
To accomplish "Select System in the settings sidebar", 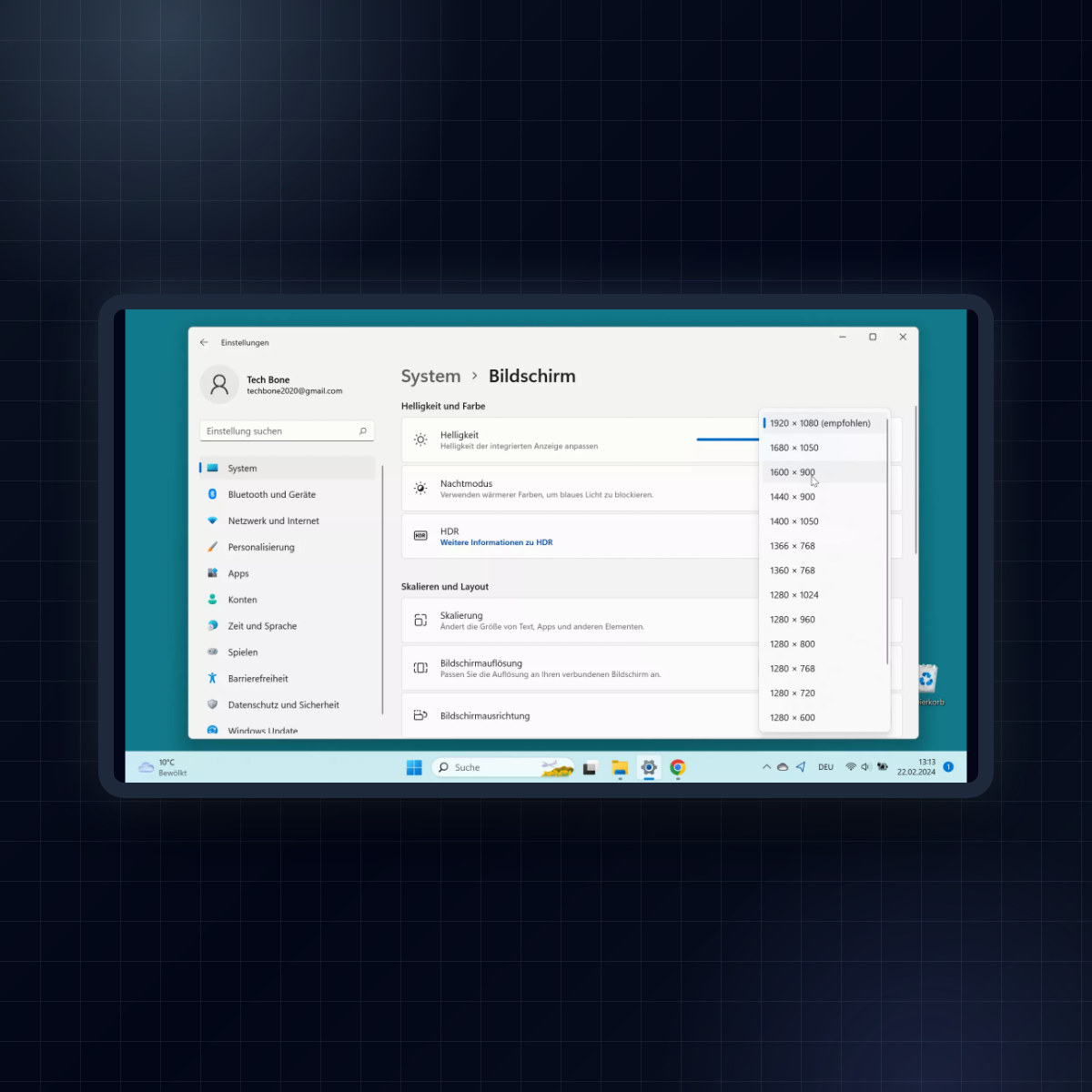I will [287, 468].
